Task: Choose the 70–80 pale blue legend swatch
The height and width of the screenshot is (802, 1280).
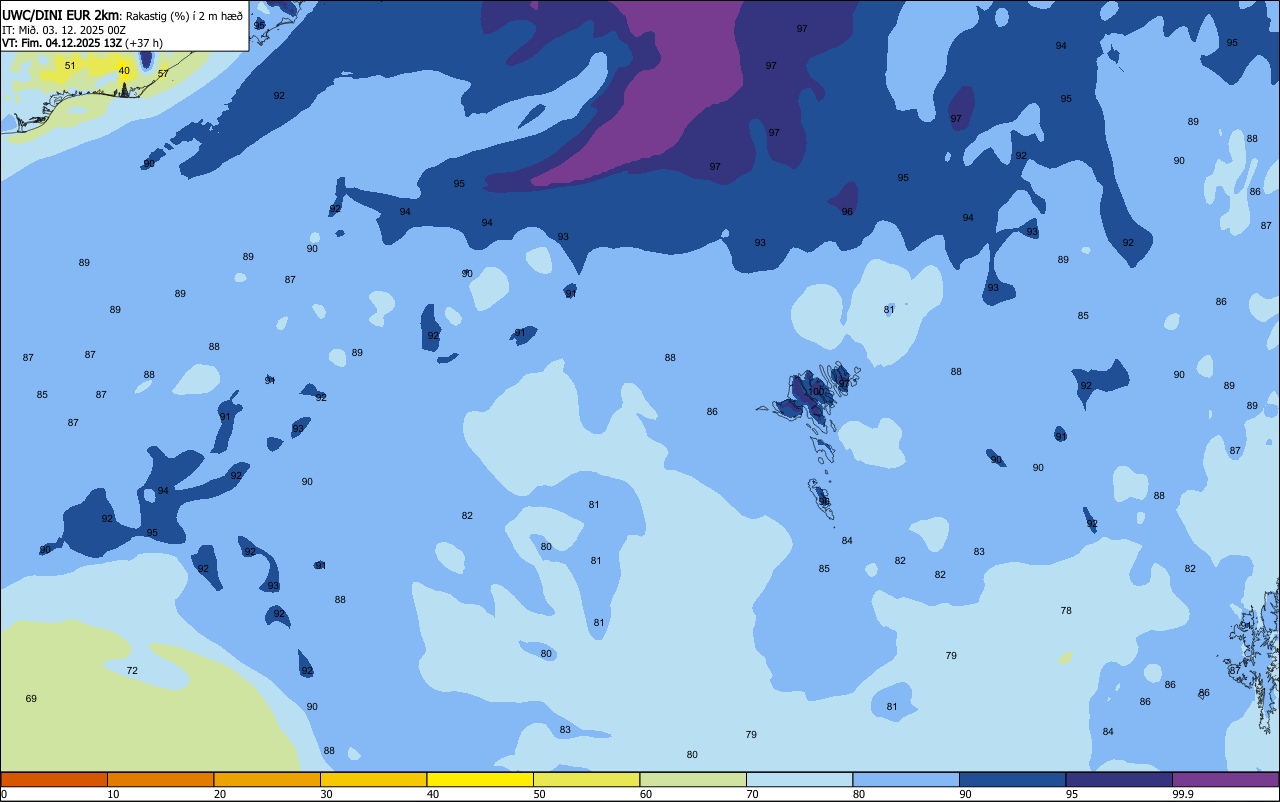Action: tap(799, 779)
